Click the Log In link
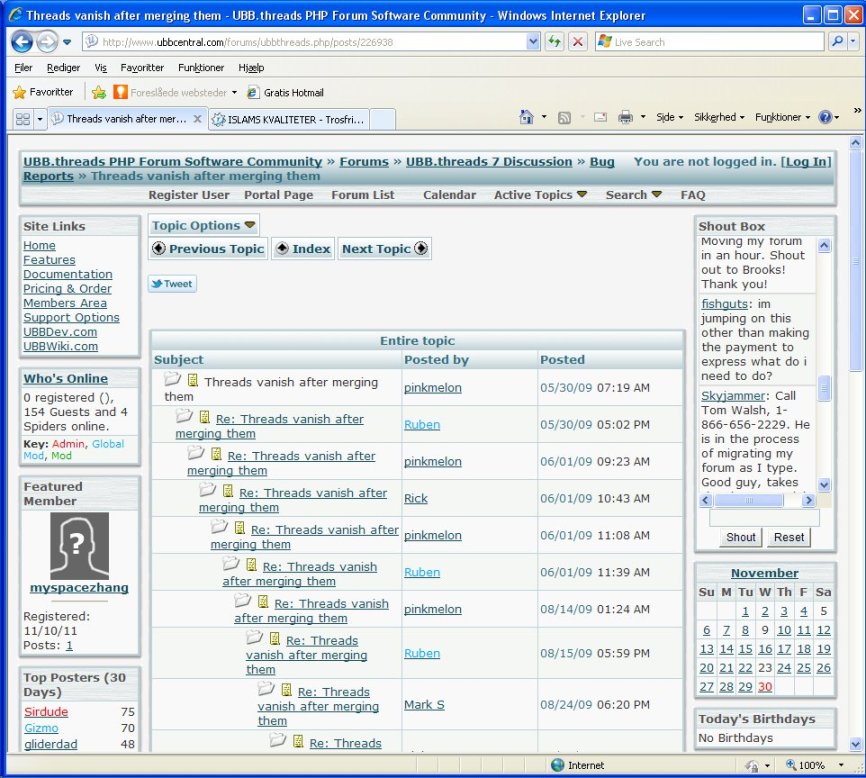Viewport: 866px width, 778px height. (806, 162)
